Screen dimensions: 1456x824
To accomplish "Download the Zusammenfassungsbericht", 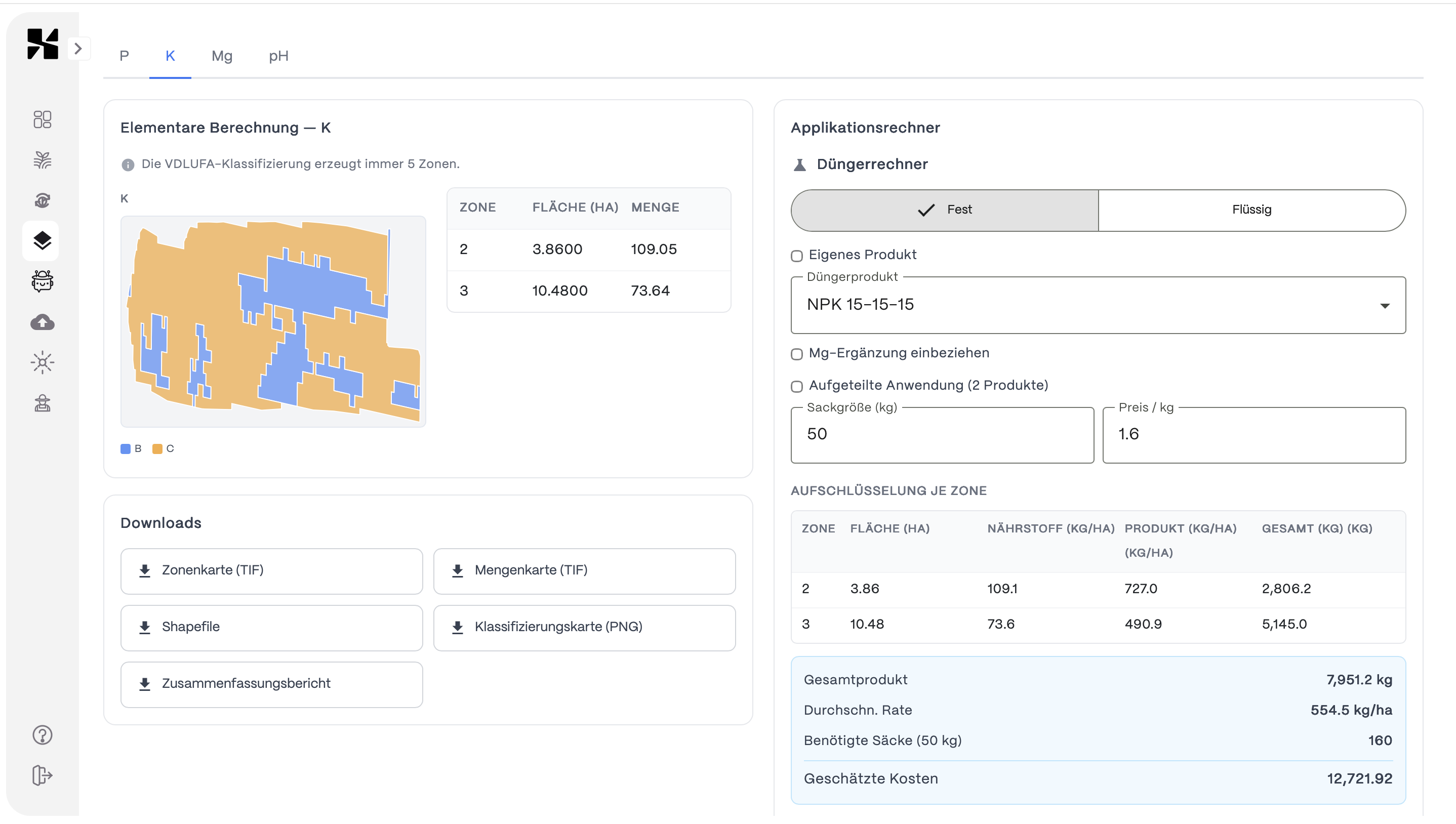I will (271, 684).
